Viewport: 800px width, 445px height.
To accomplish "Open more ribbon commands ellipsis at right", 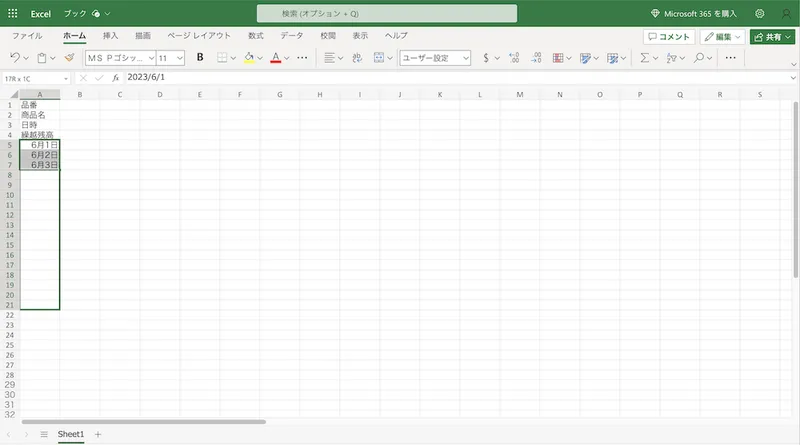I will click(731, 58).
